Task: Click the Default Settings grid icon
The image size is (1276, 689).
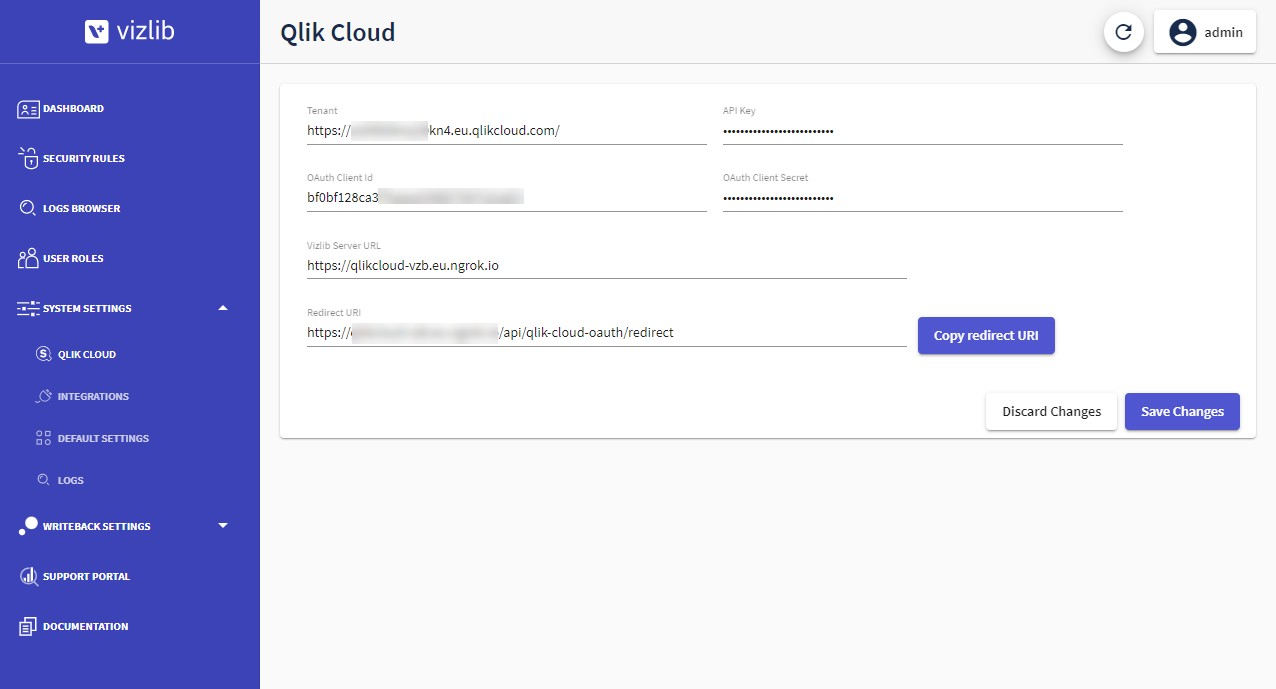Action: 43,438
